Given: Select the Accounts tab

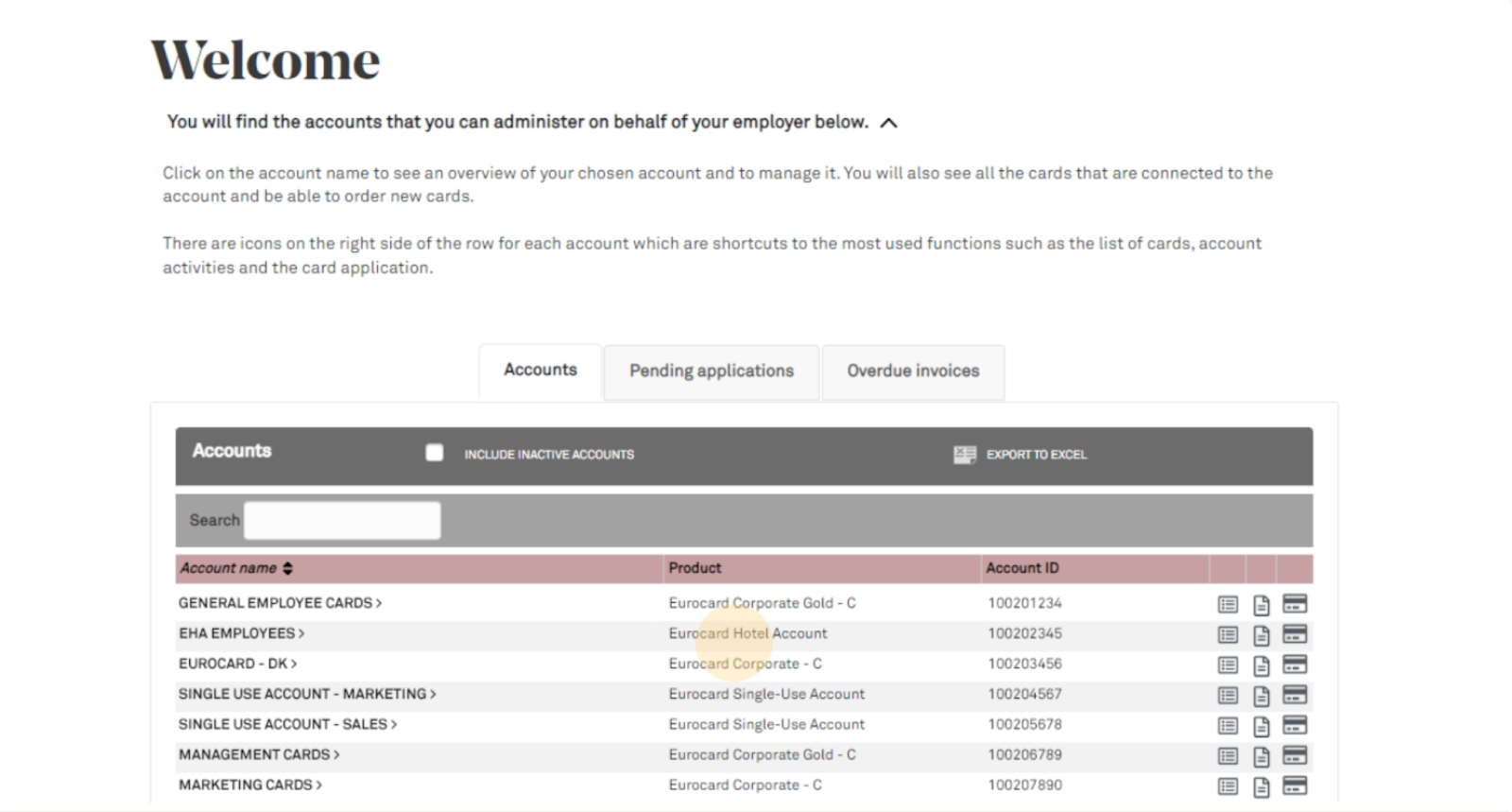Looking at the screenshot, I should tap(540, 371).
